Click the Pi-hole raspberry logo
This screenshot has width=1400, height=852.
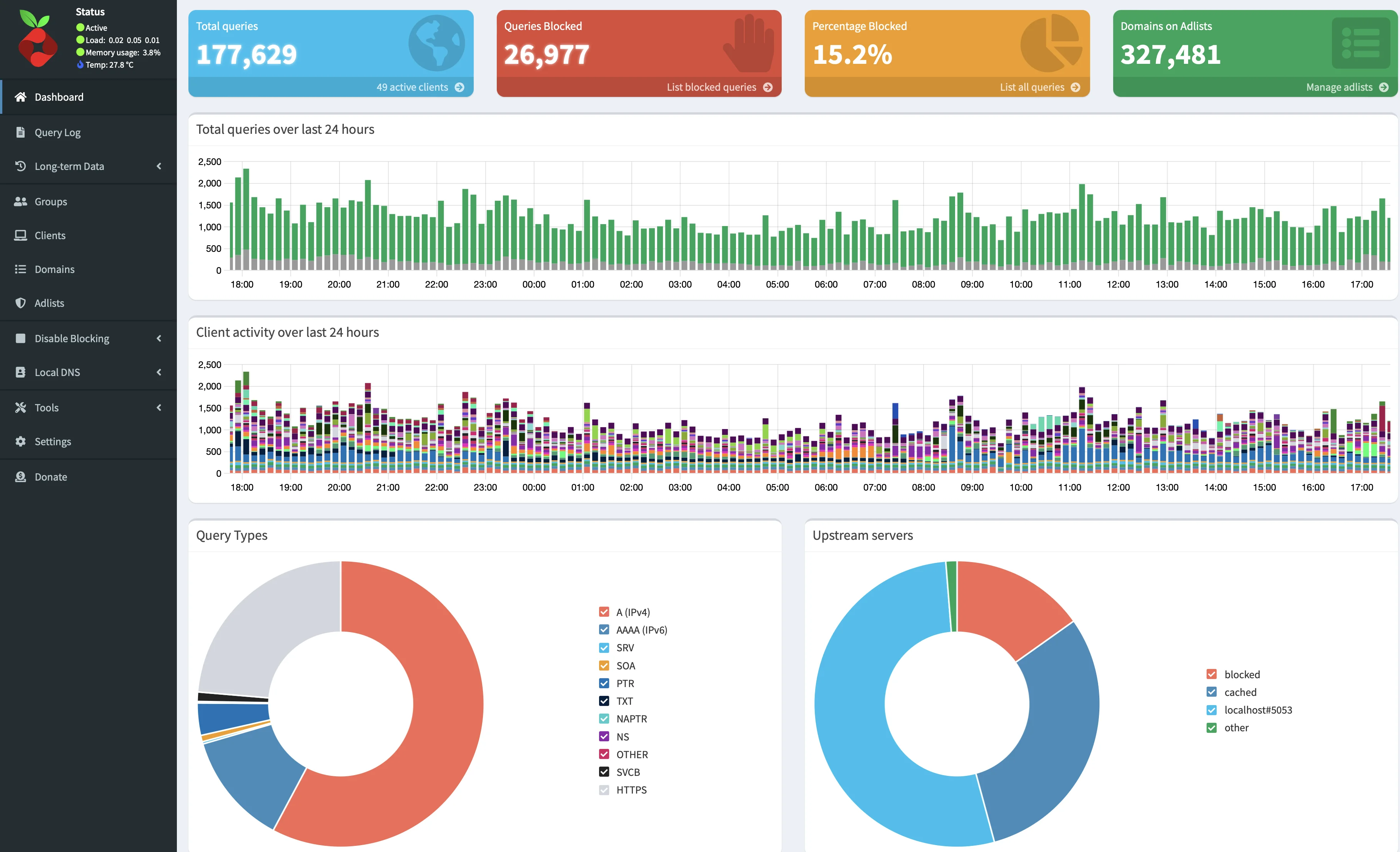pos(38,38)
